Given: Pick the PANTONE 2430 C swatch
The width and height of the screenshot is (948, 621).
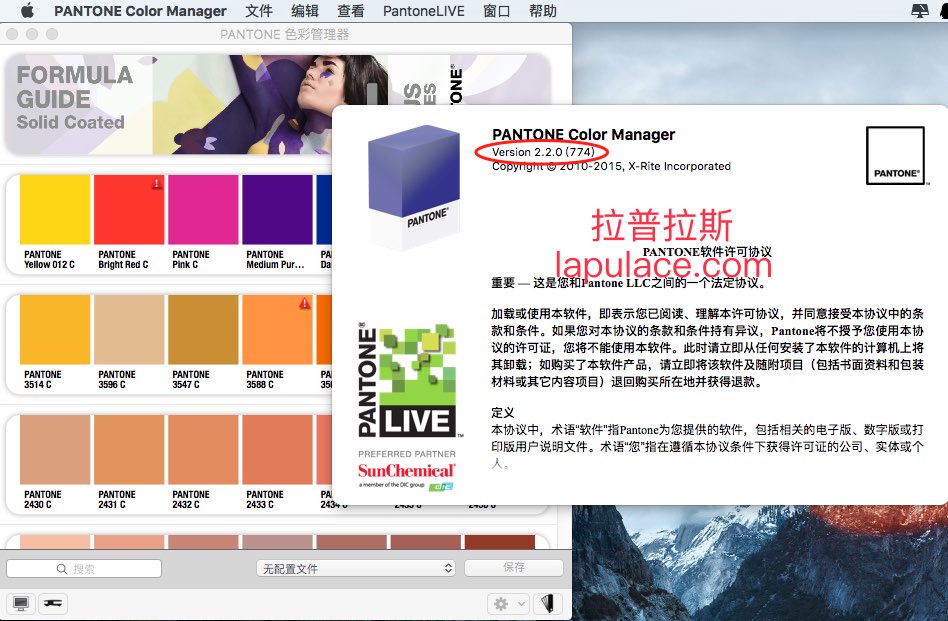Looking at the screenshot, I should [54, 462].
